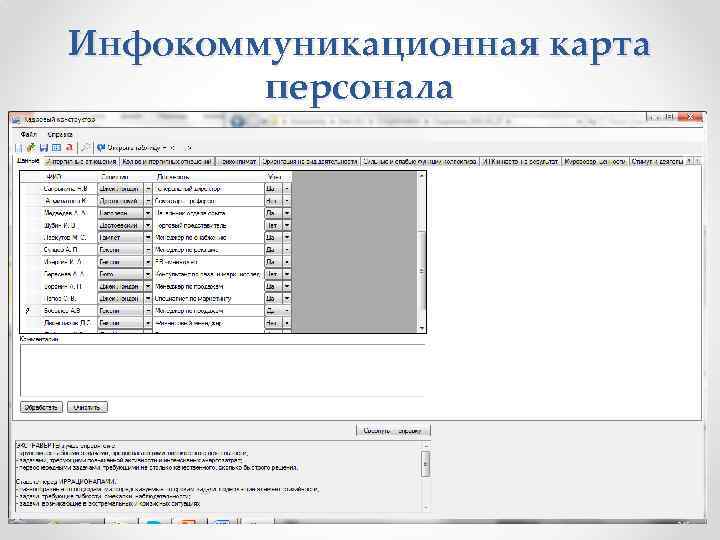Select the Генеральный директор position cell
This screenshot has width=720, height=540.
[x=208, y=189]
